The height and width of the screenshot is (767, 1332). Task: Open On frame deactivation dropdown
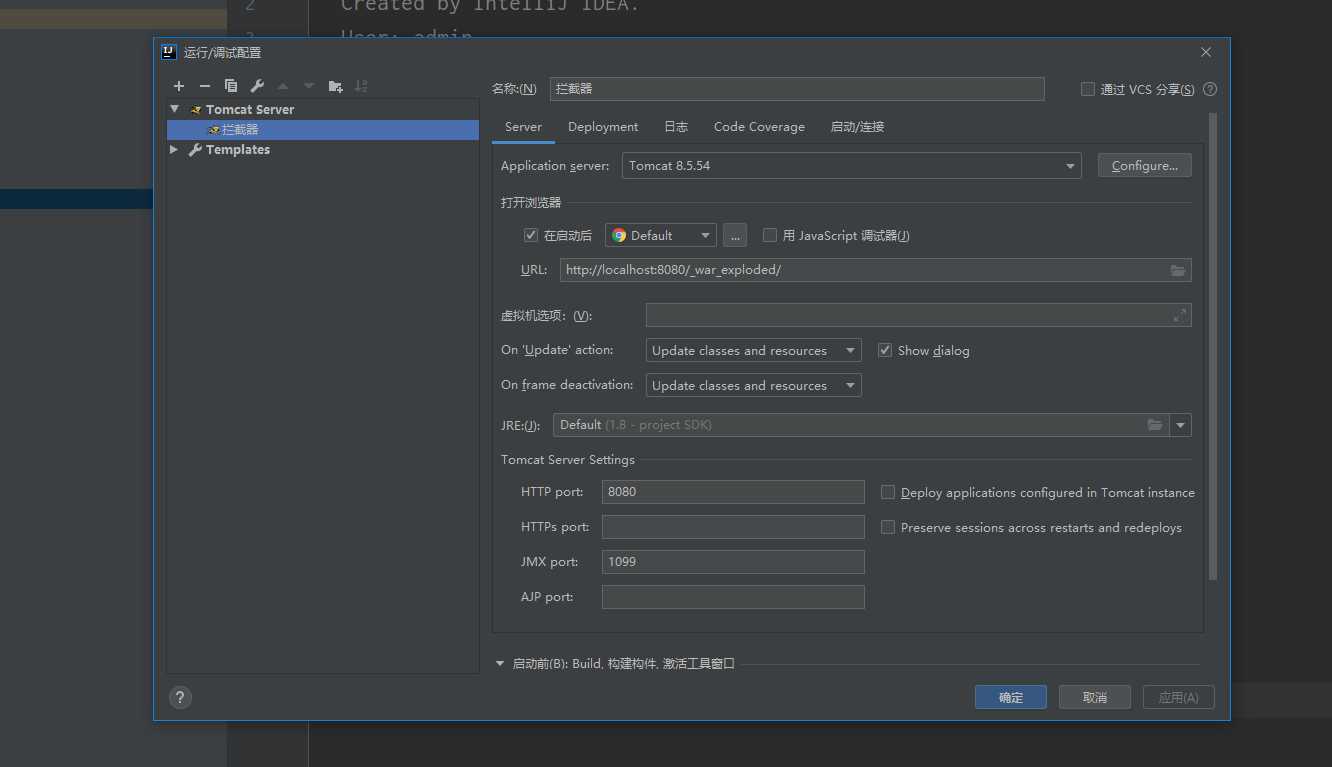(754, 385)
